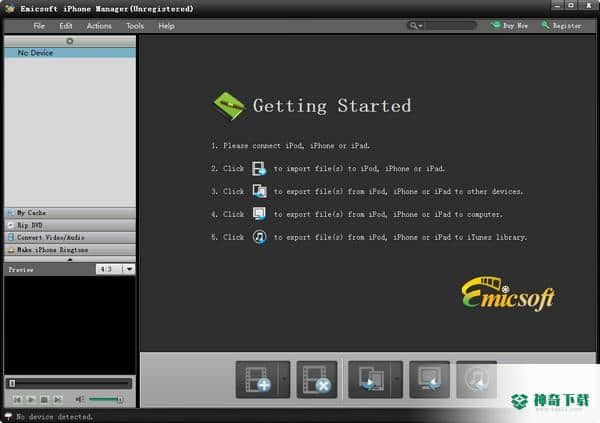
Task: Click the refresh icon above device list
Action: (x=70, y=41)
